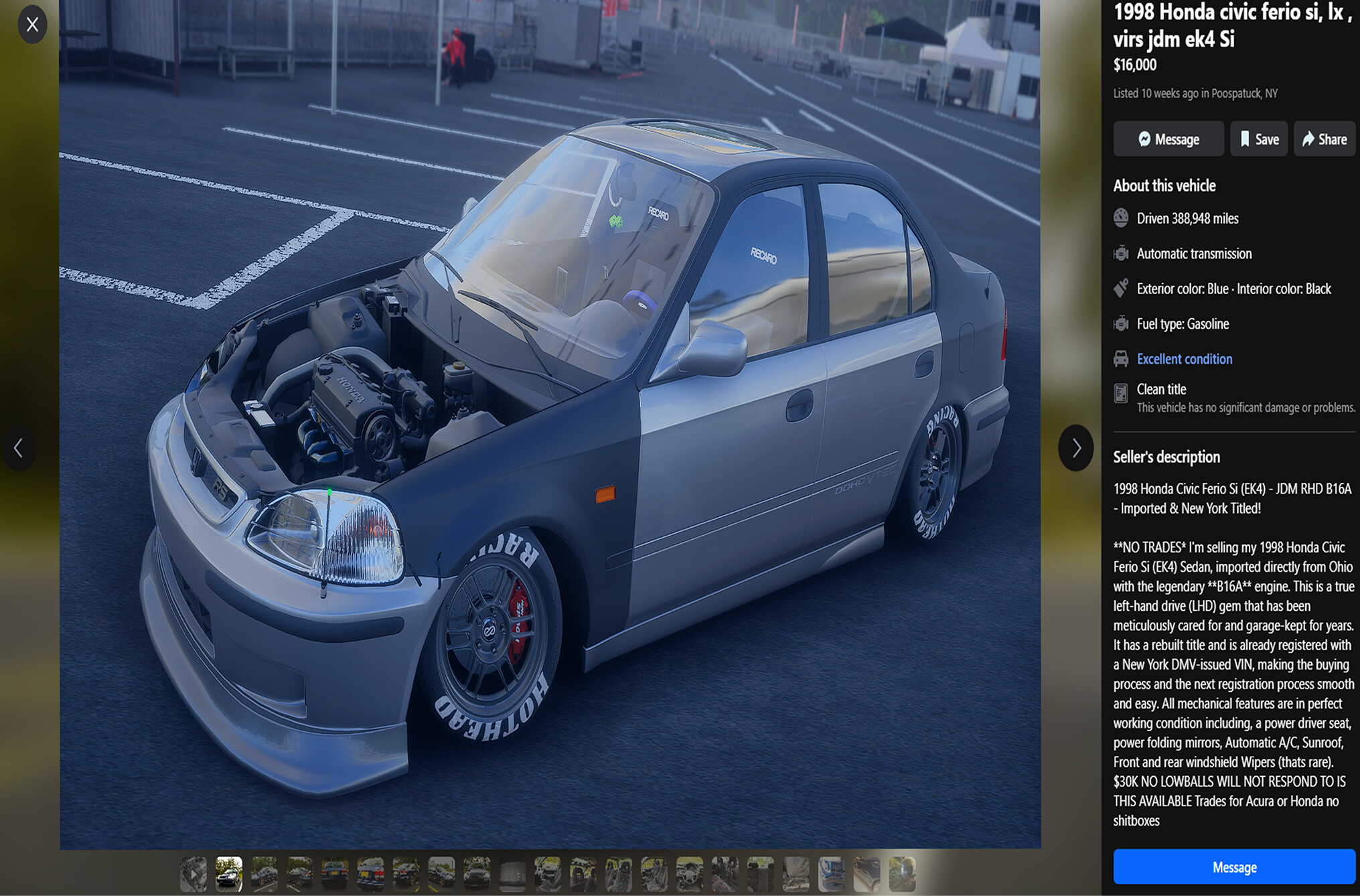Image resolution: width=1360 pixels, height=896 pixels.
Task: View the last thumbnail in strip
Action: pyautogui.click(x=902, y=874)
